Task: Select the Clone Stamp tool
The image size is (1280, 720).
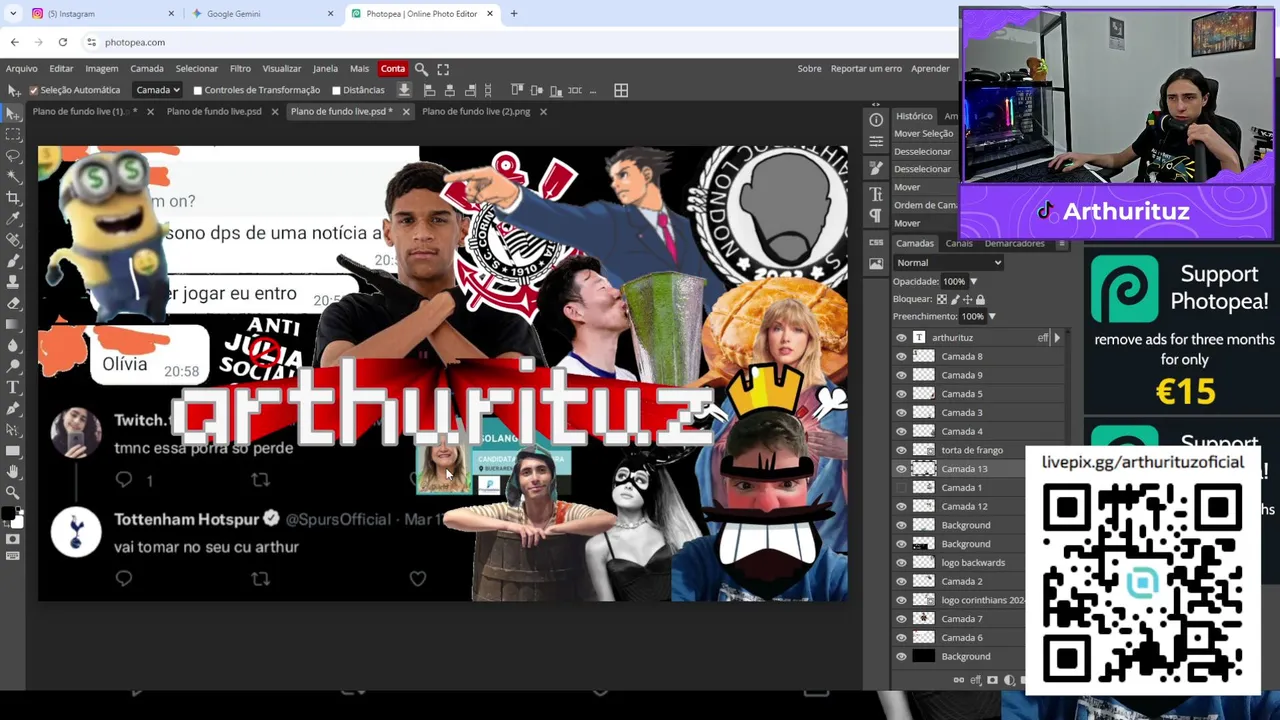Action: (x=13, y=281)
